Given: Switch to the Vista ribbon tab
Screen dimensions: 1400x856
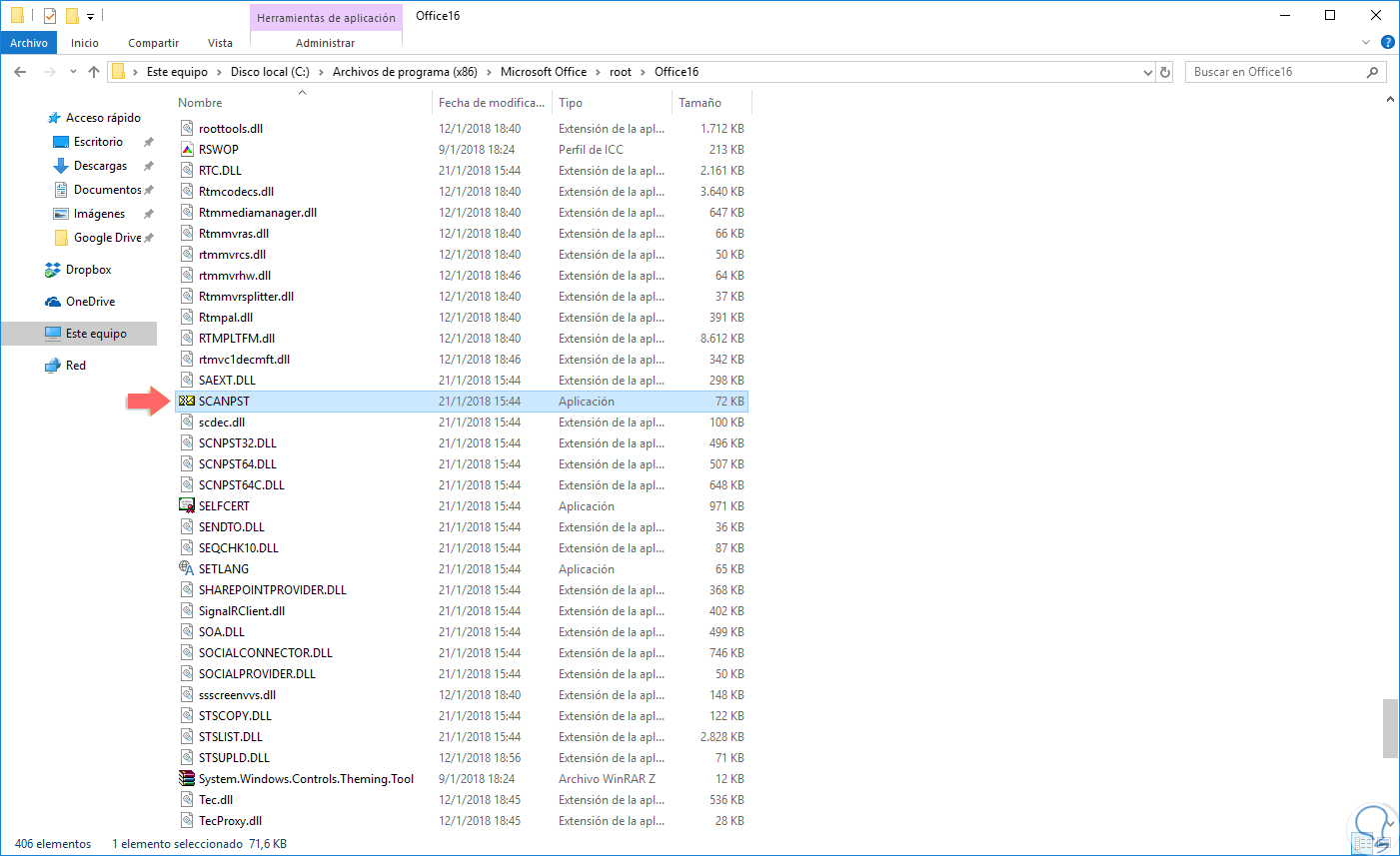Looking at the screenshot, I should pyautogui.click(x=220, y=43).
